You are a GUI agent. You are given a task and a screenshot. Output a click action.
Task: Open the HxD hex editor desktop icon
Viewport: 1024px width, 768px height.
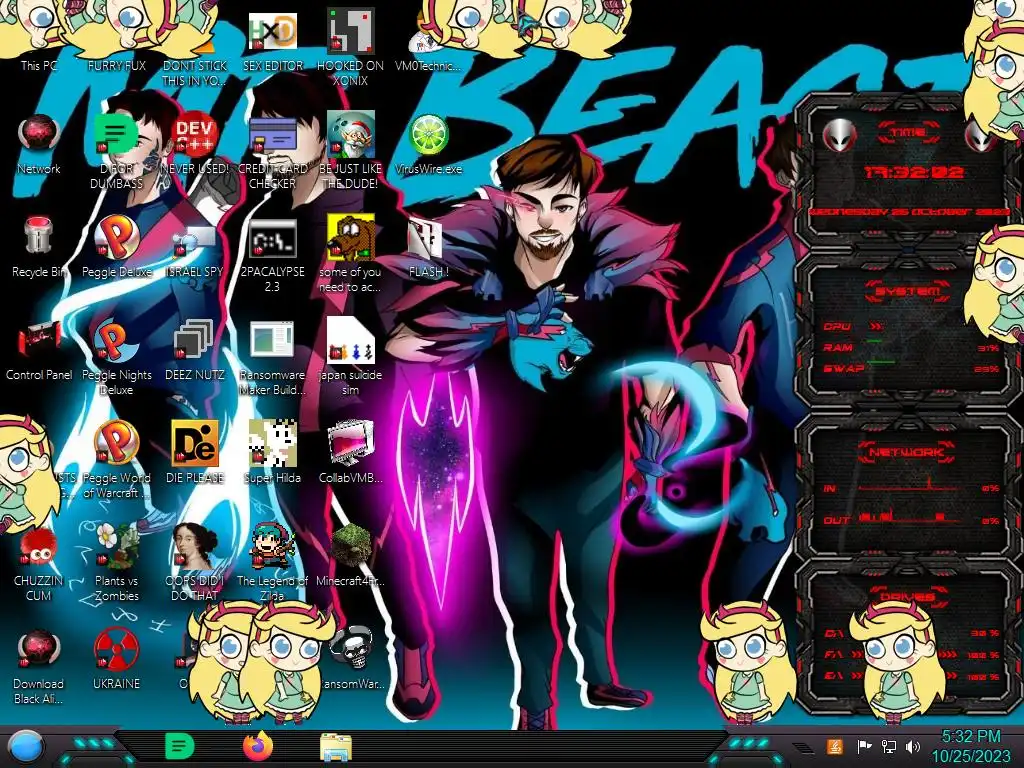click(x=272, y=31)
